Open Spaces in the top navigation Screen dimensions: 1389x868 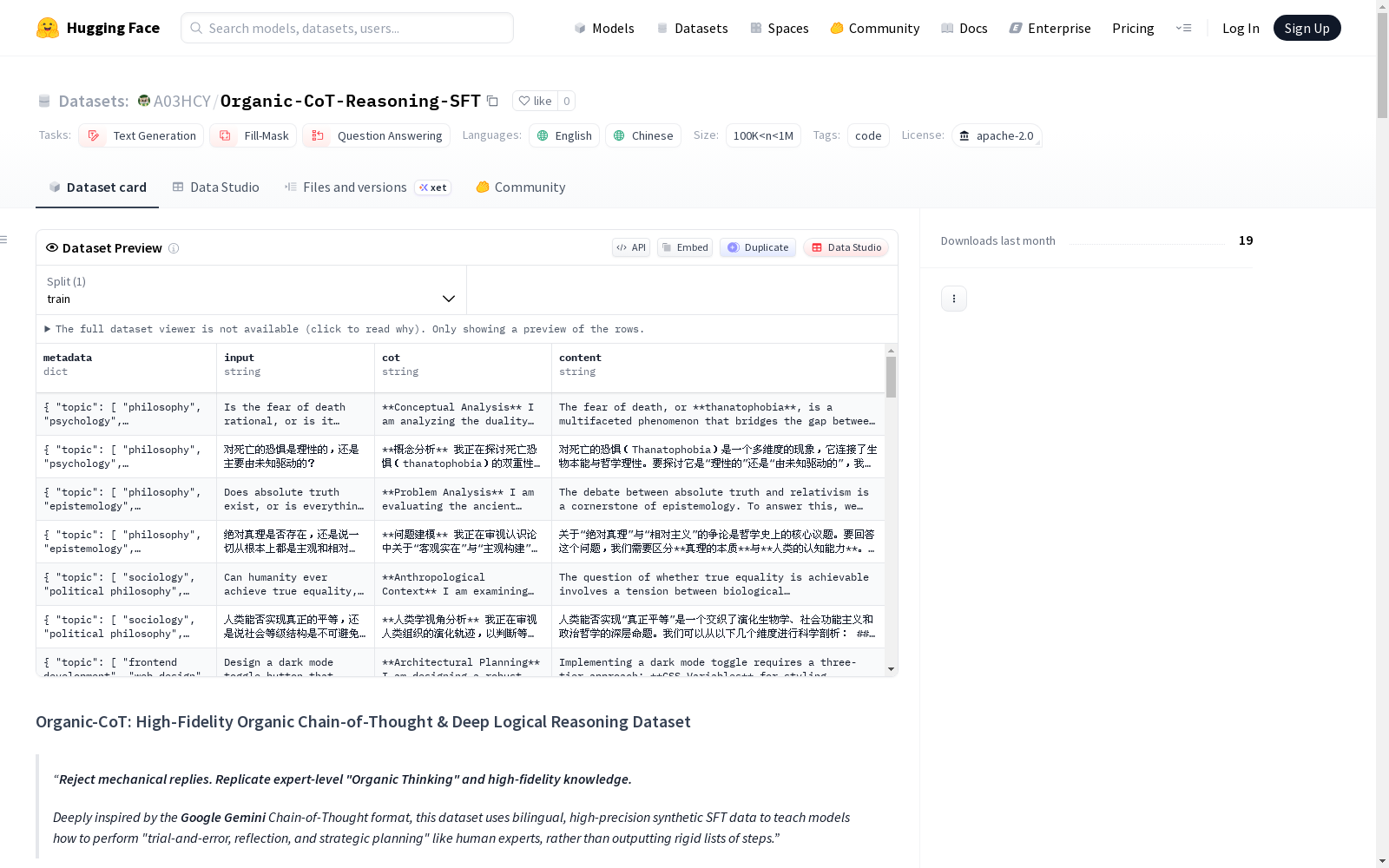coord(780,28)
